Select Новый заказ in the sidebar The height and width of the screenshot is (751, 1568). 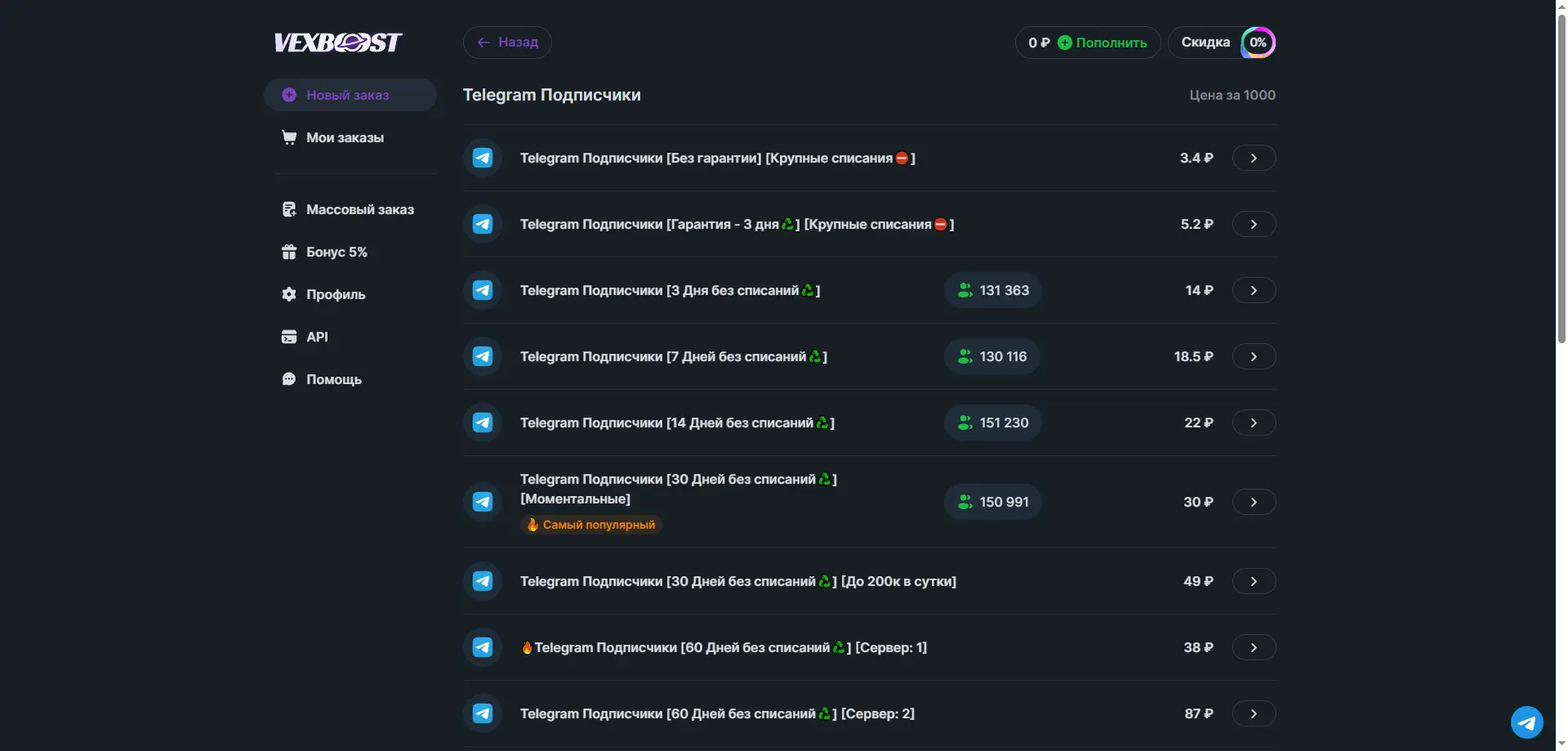tap(350, 95)
